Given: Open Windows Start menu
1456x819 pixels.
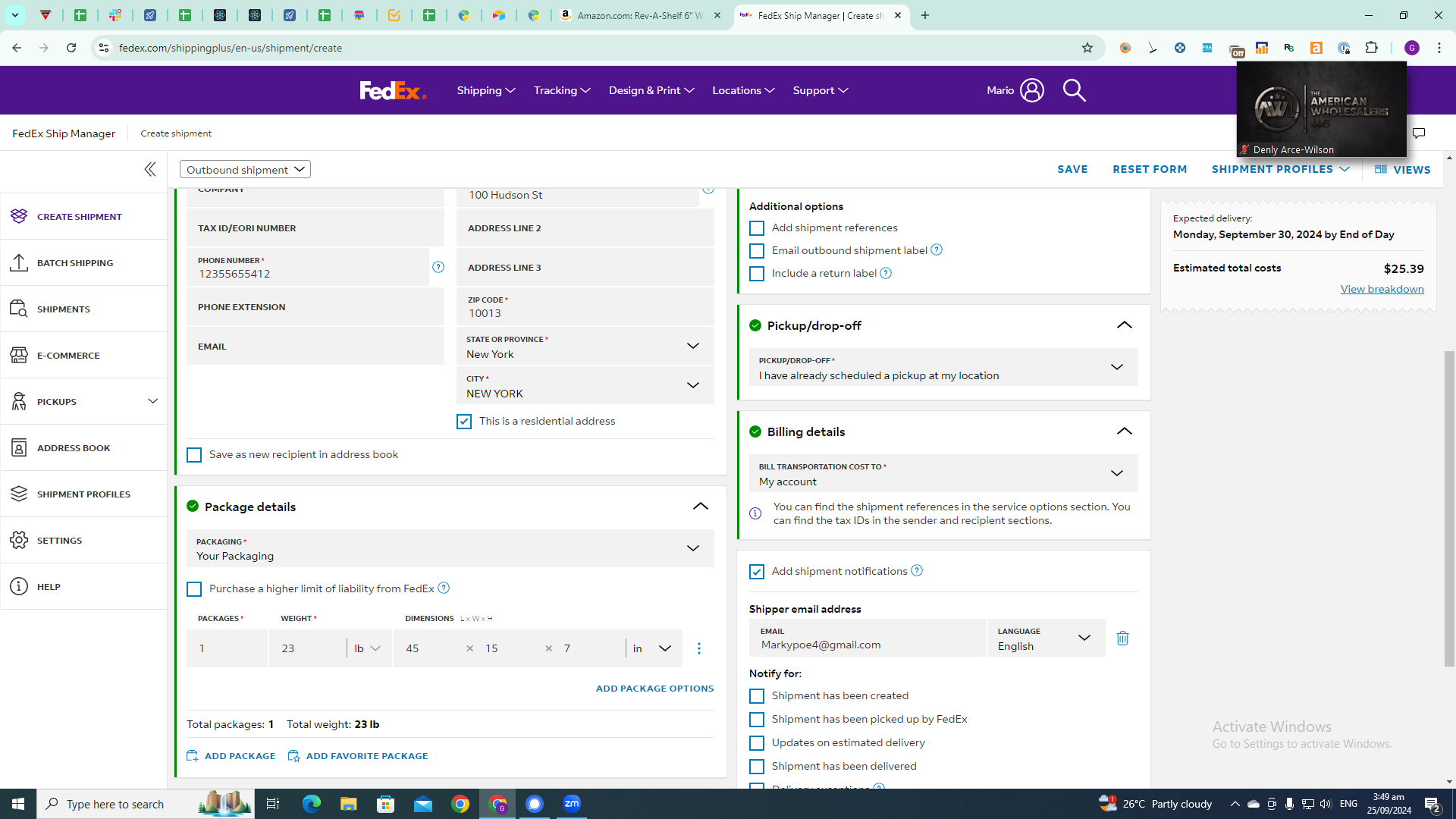Looking at the screenshot, I should tap(18, 804).
